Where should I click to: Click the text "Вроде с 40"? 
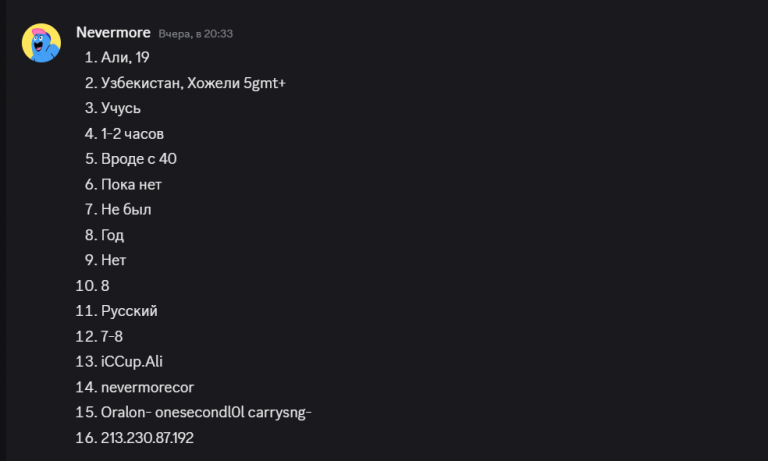pos(139,159)
